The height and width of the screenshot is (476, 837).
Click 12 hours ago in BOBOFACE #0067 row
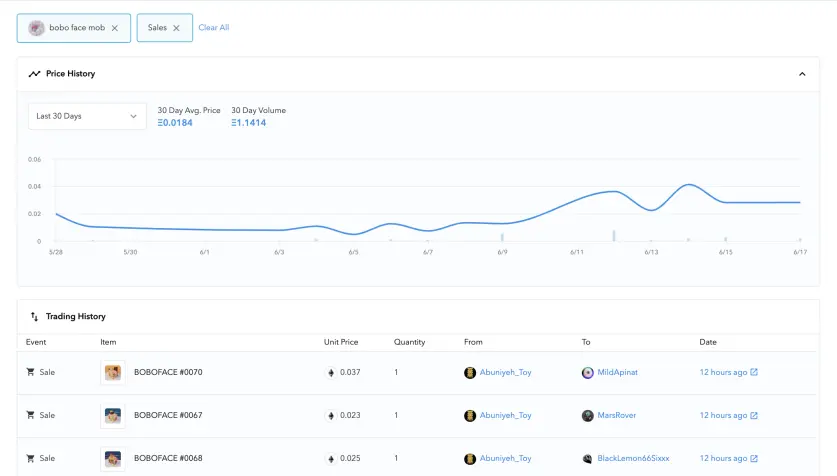click(723, 415)
